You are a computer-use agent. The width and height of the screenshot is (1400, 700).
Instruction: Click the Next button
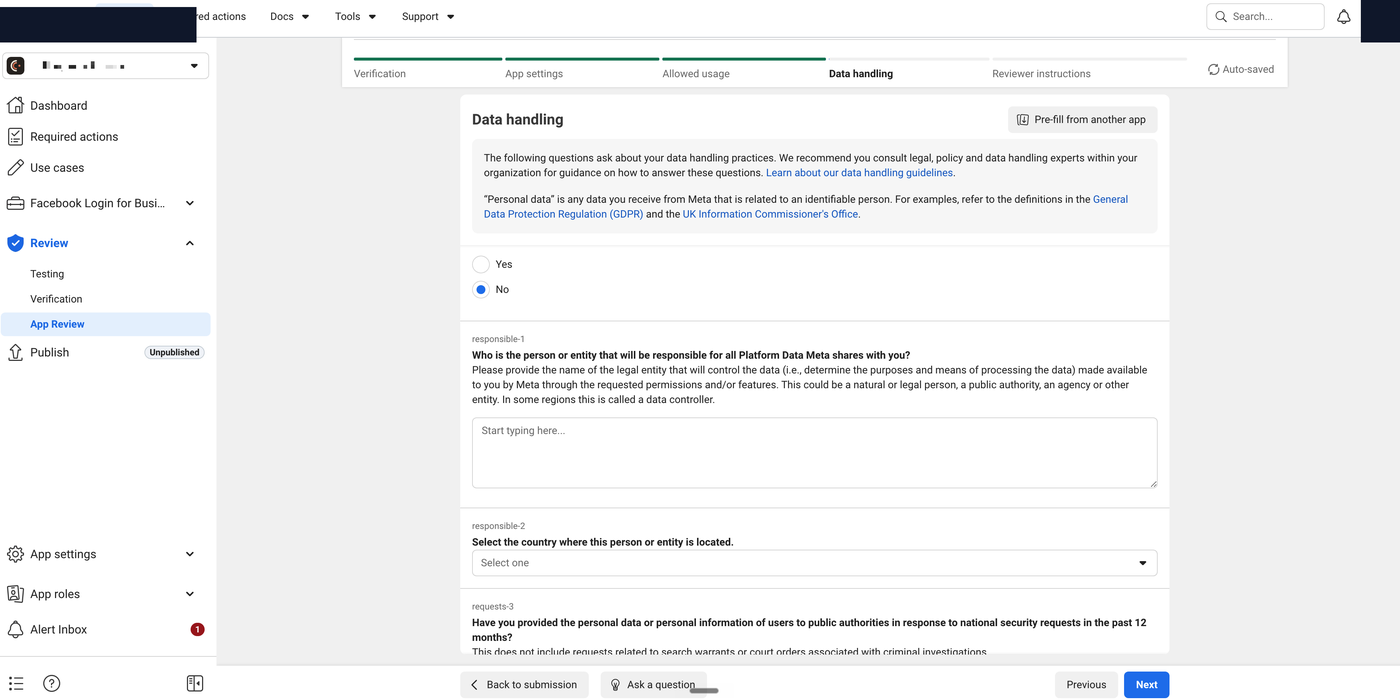(x=1146, y=685)
